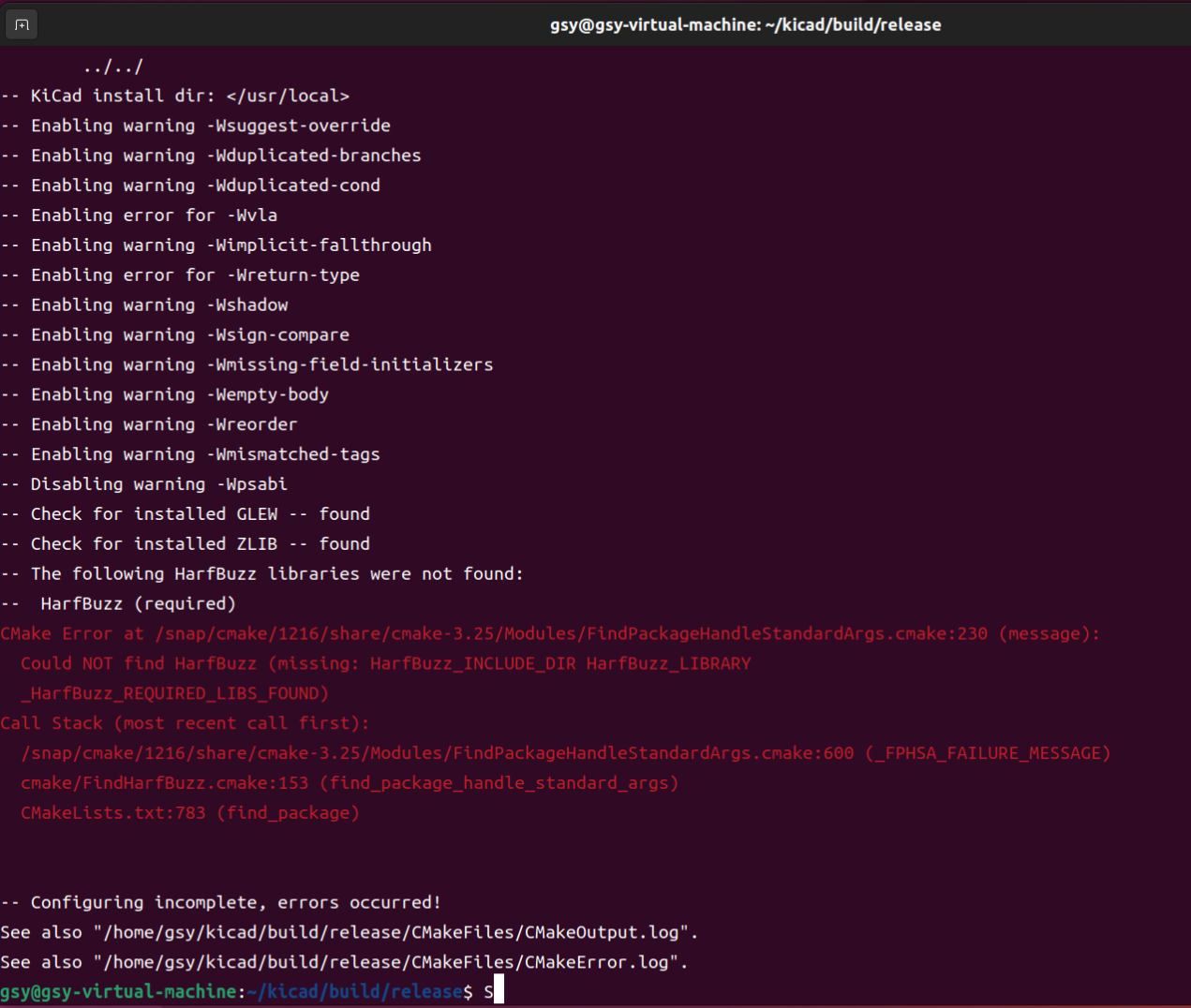Click the '_HarfBuzz_REQUIRED_LIBS_FOUND)' line

coord(175,694)
